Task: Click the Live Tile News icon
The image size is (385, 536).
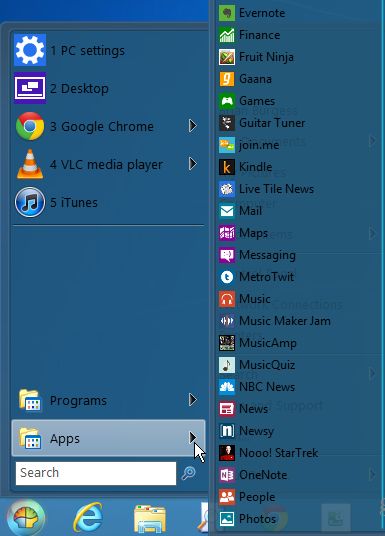Action: pyautogui.click(x=227, y=189)
